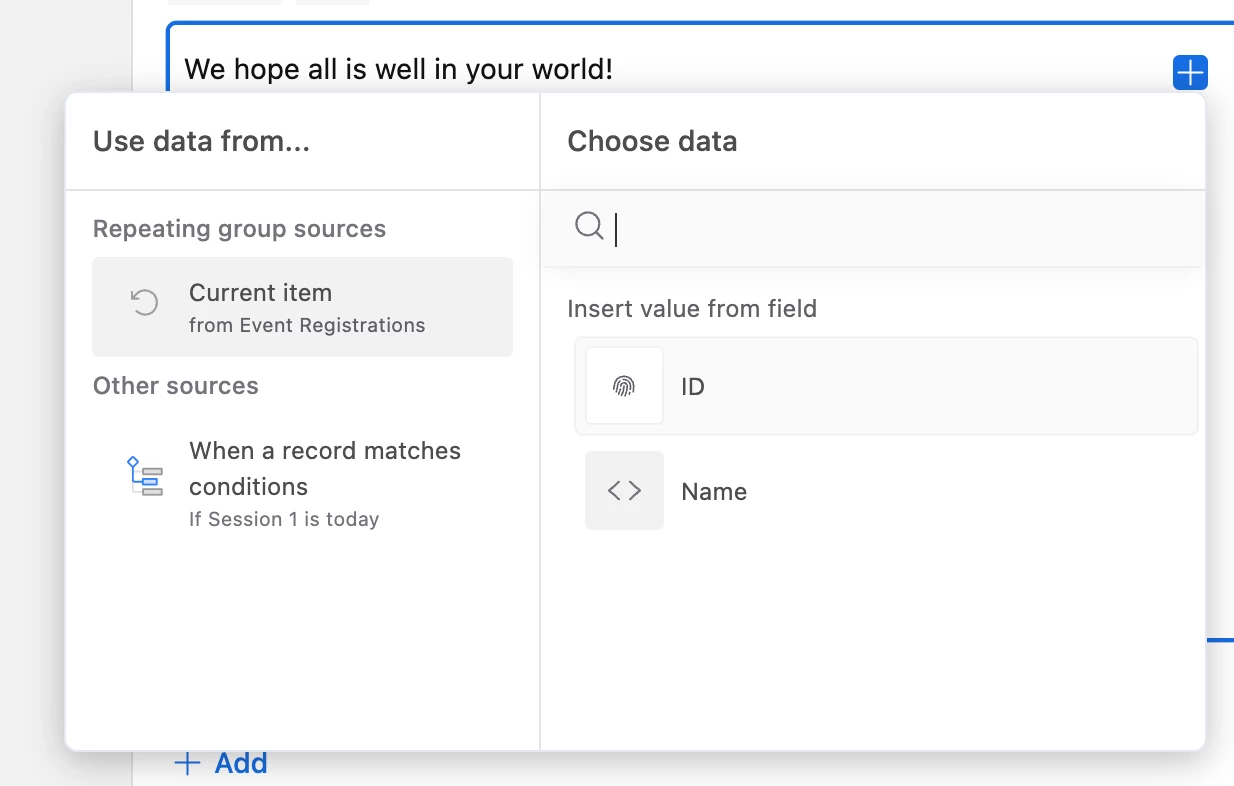Click the 'Insert value from field' label
1234x786 pixels.
[x=692, y=309]
